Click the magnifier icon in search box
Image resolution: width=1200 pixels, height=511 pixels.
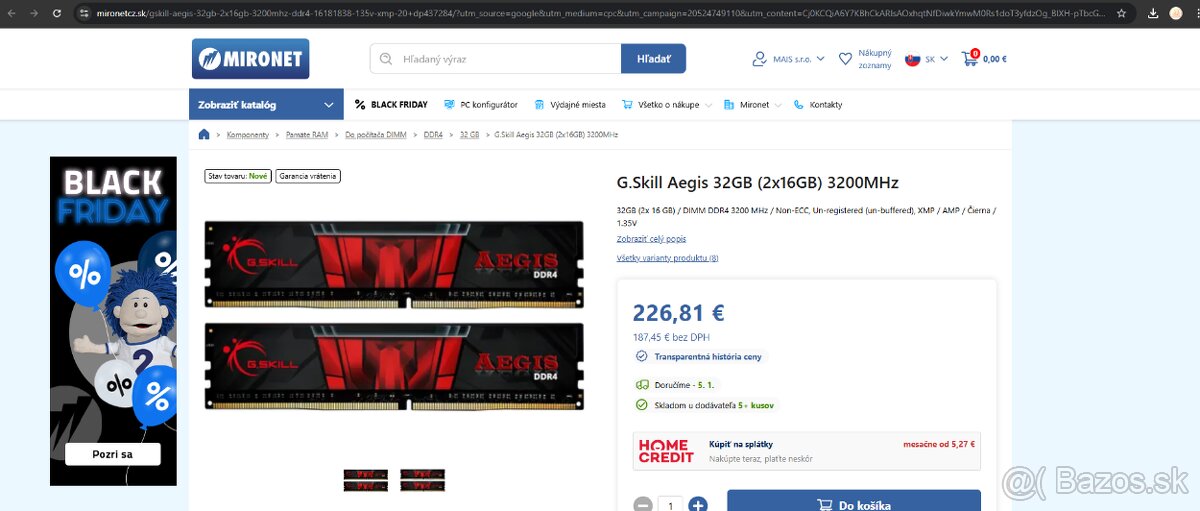pyautogui.click(x=386, y=59)
